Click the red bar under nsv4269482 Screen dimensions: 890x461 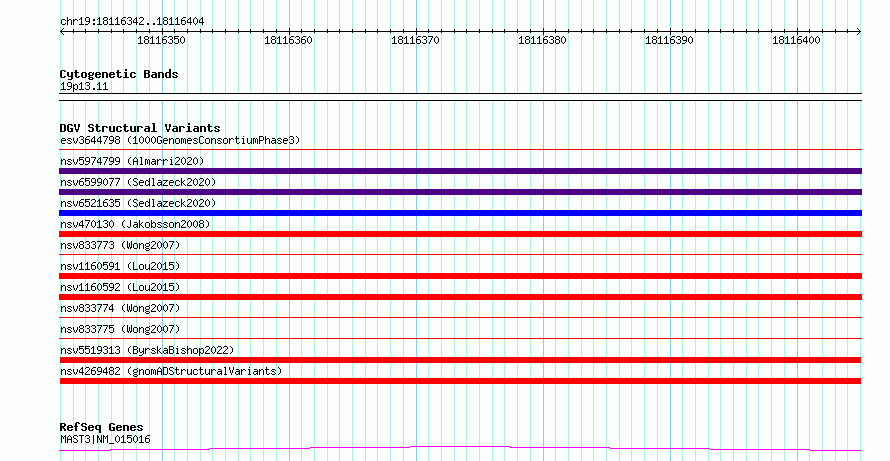coord(460,381)
